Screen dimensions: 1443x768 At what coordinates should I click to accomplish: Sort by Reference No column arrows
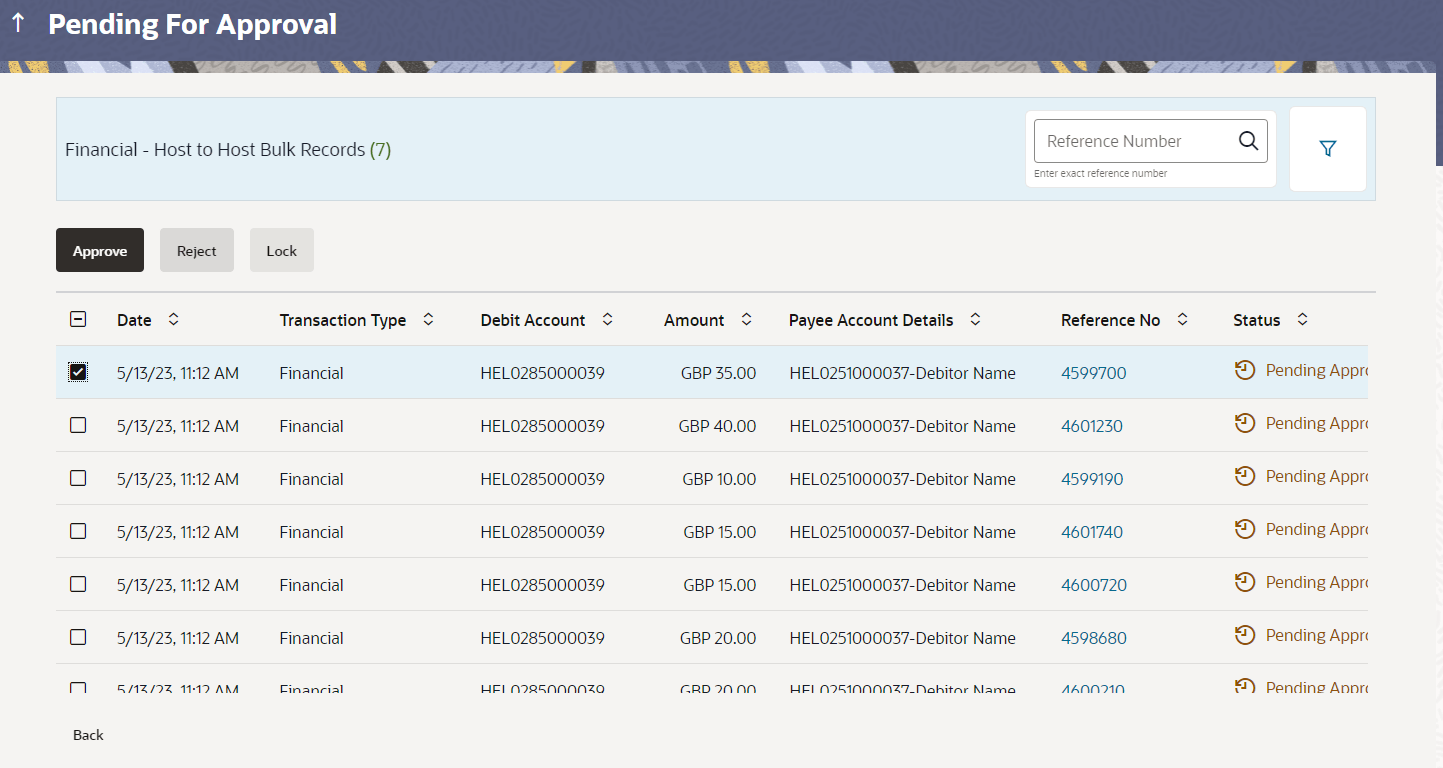pyautogui.click(x=1182, y=320)
